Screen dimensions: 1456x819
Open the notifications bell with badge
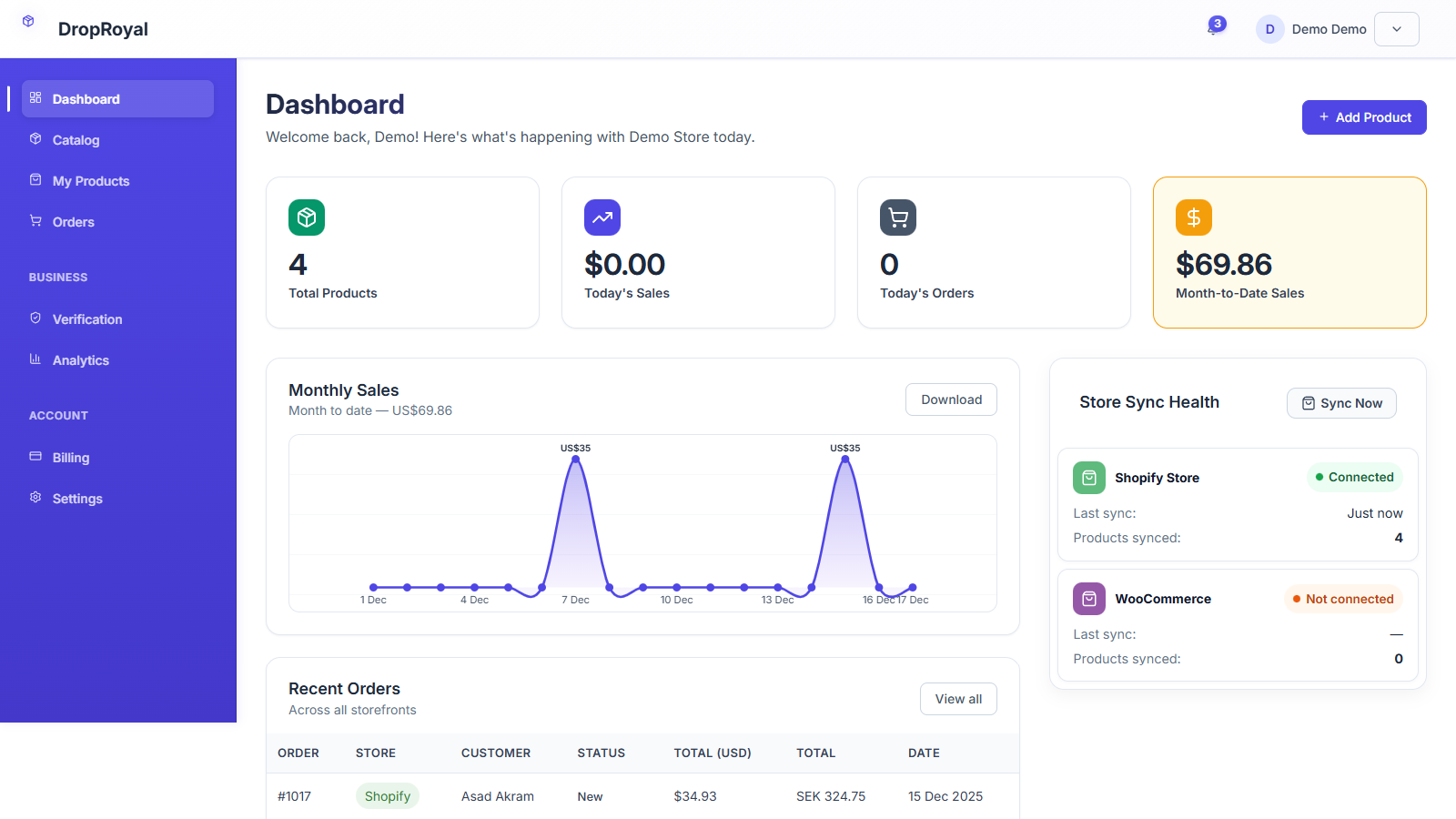1213,27
